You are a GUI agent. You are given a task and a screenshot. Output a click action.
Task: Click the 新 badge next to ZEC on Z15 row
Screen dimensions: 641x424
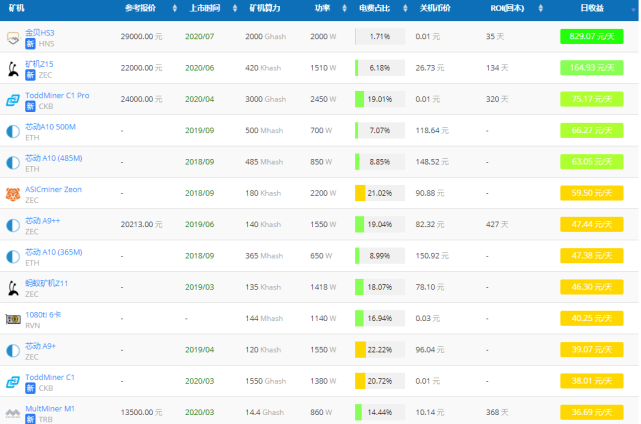(x=30, y=75)
